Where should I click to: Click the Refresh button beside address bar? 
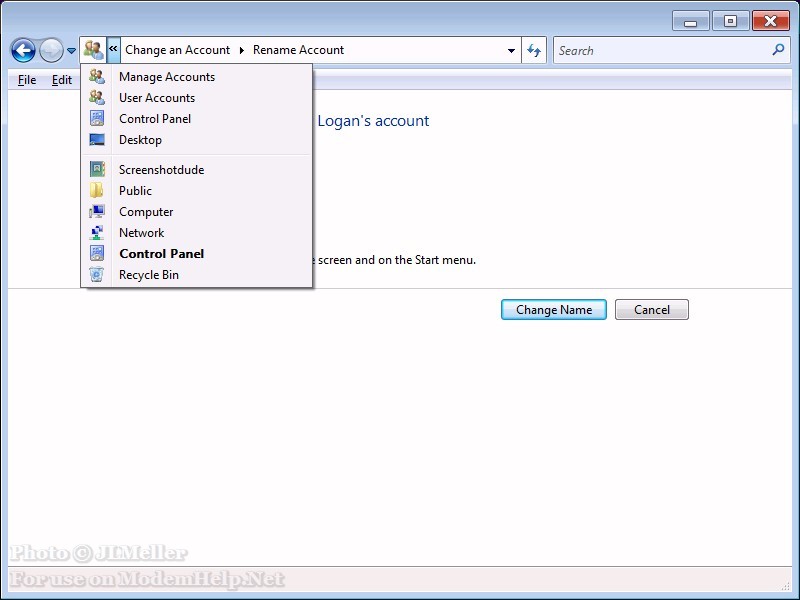(534, 50)
